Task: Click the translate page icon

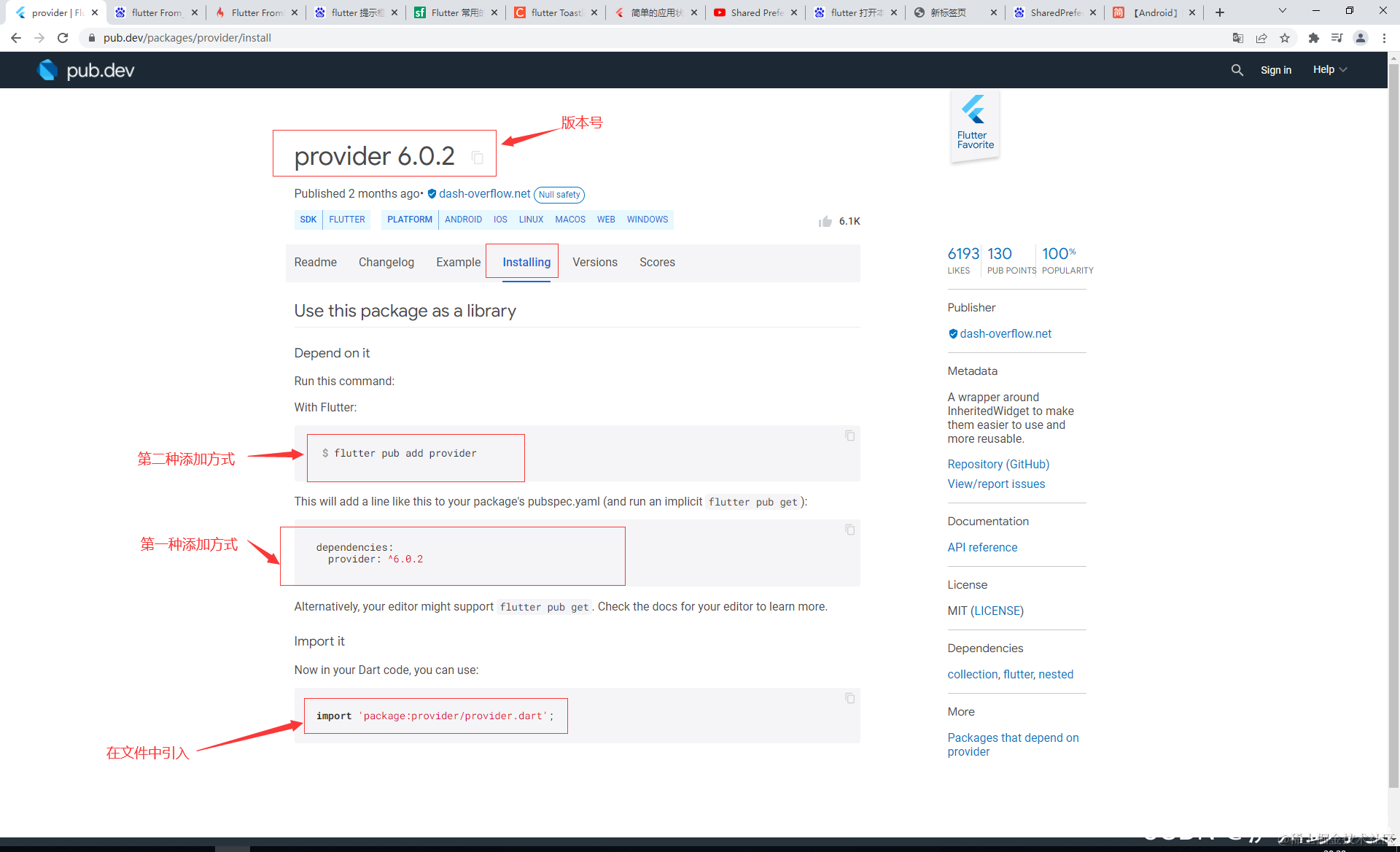Action: coord(1237,38)
